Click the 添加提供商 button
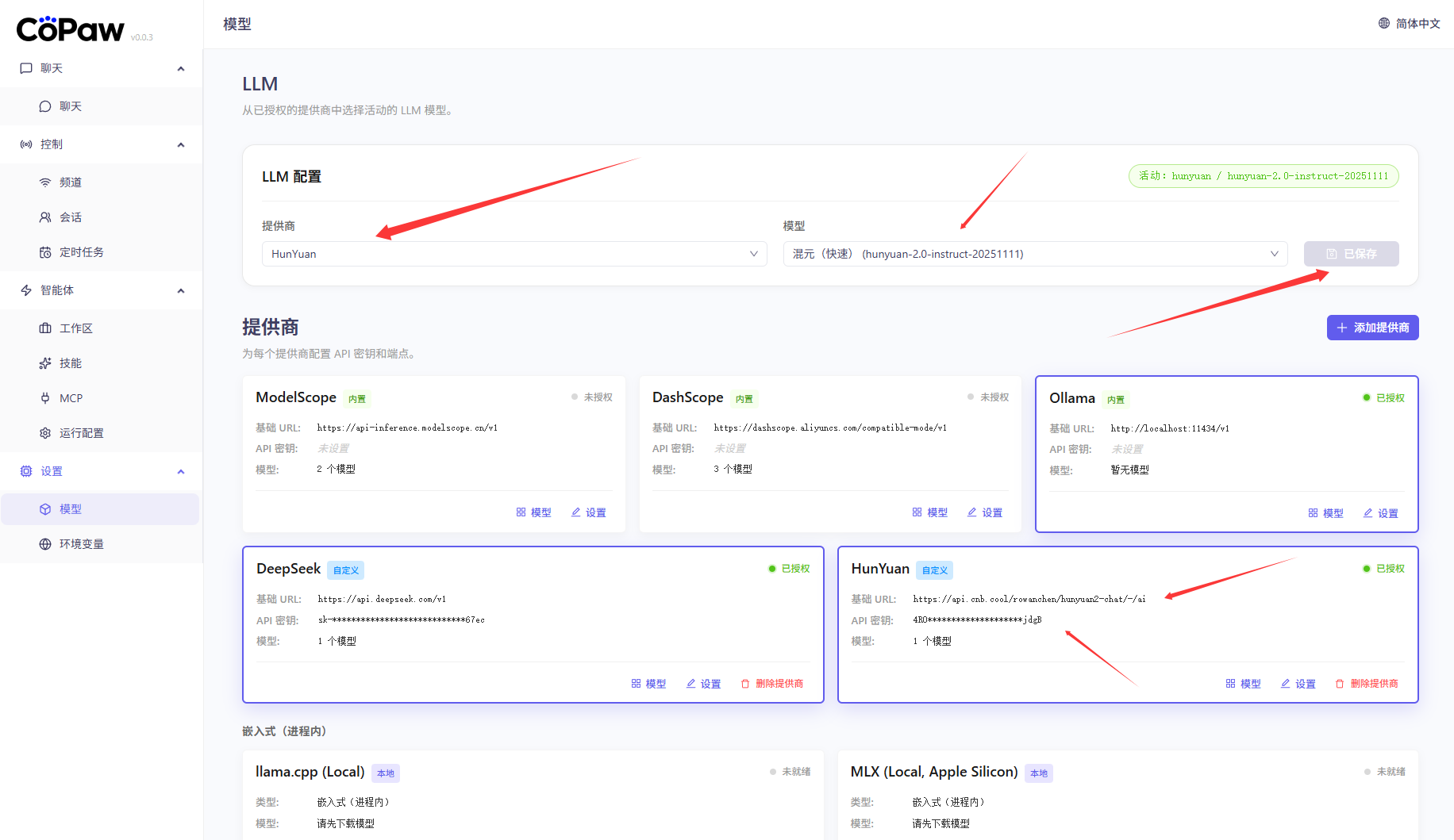 (x=1372, y=328)
